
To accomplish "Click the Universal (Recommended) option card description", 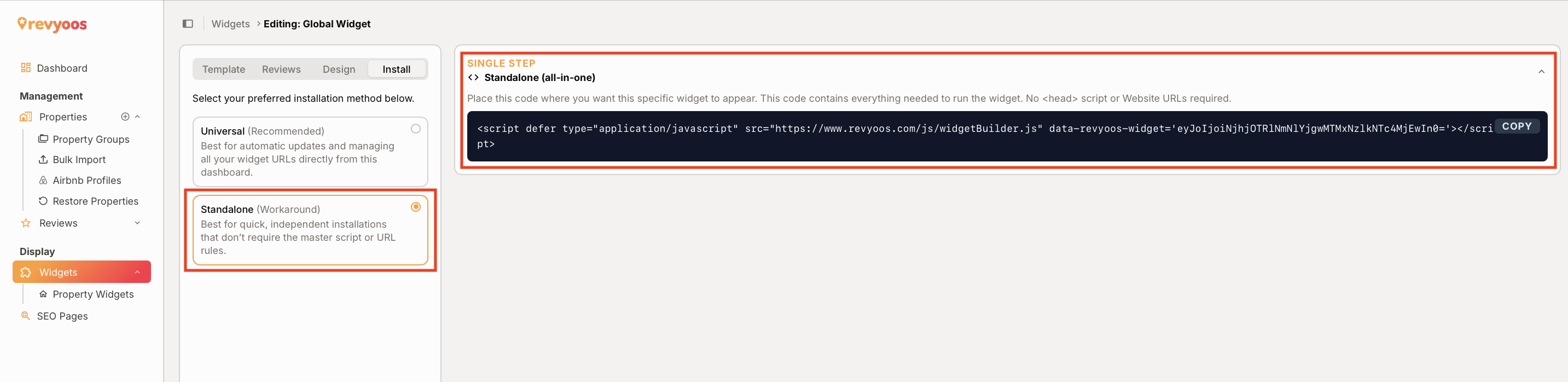I will 298,159.
